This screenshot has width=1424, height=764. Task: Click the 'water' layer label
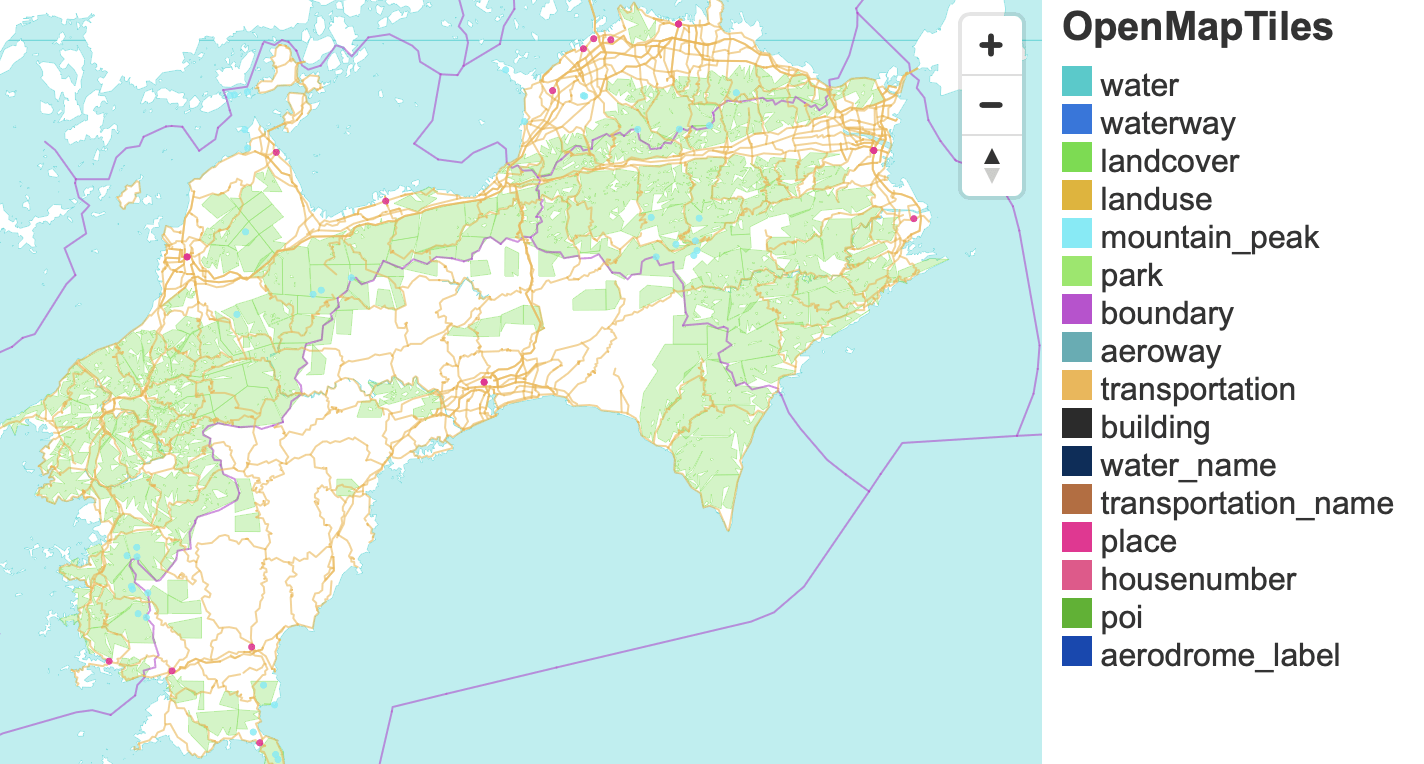click(x=1139, y=85)
